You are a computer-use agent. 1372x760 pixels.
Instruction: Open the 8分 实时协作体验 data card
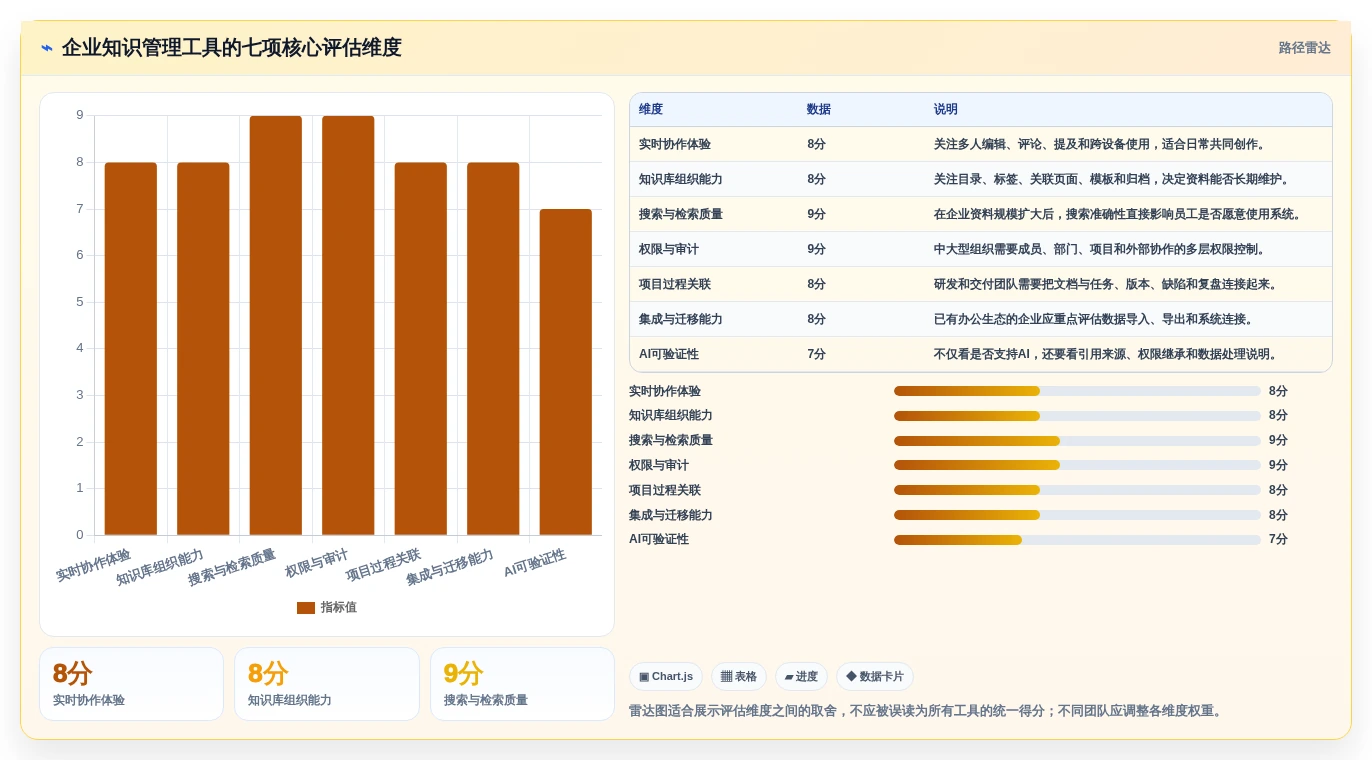pyautogui.click(x=131, y=684)
